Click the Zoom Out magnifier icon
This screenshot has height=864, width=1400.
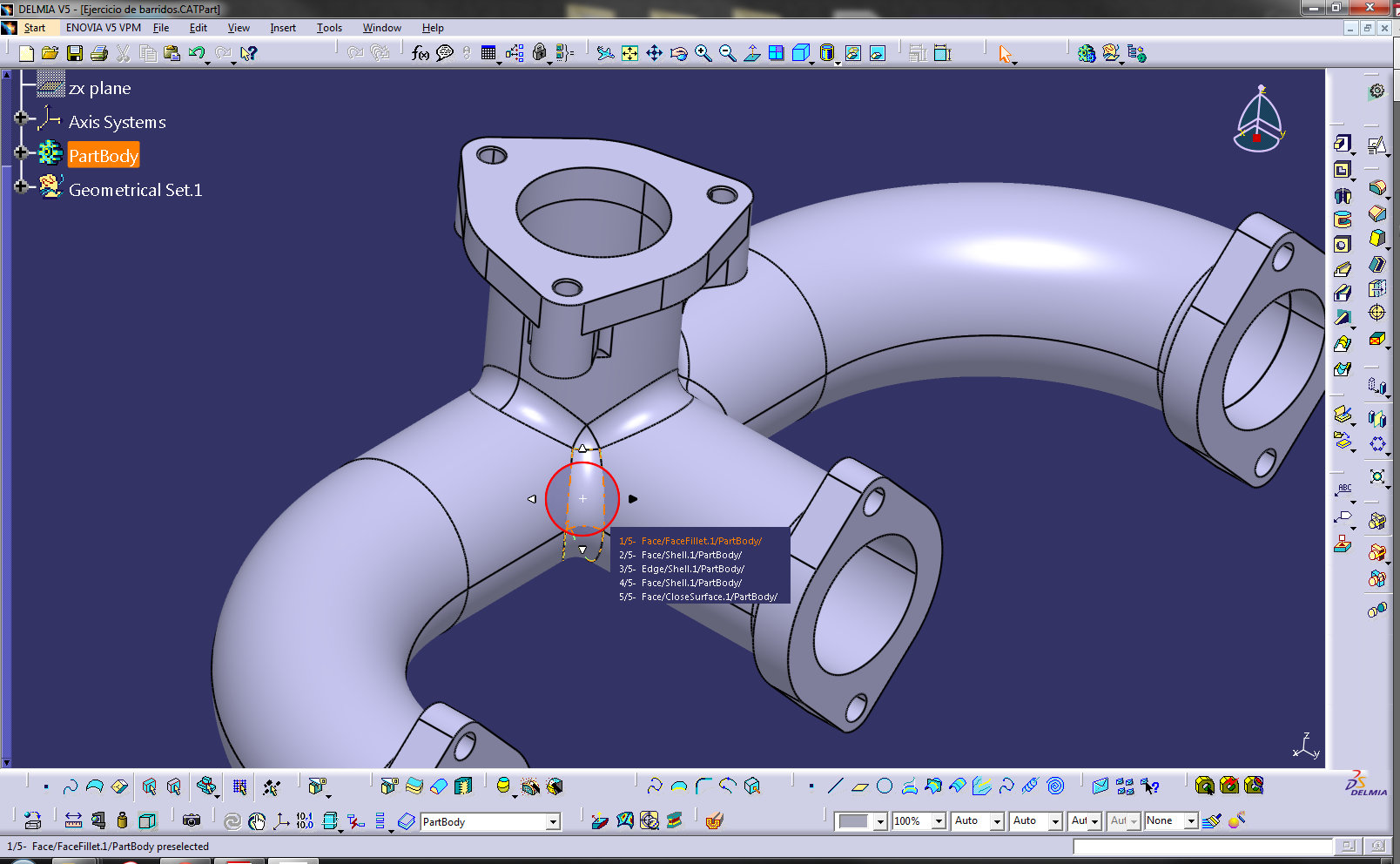727,54
